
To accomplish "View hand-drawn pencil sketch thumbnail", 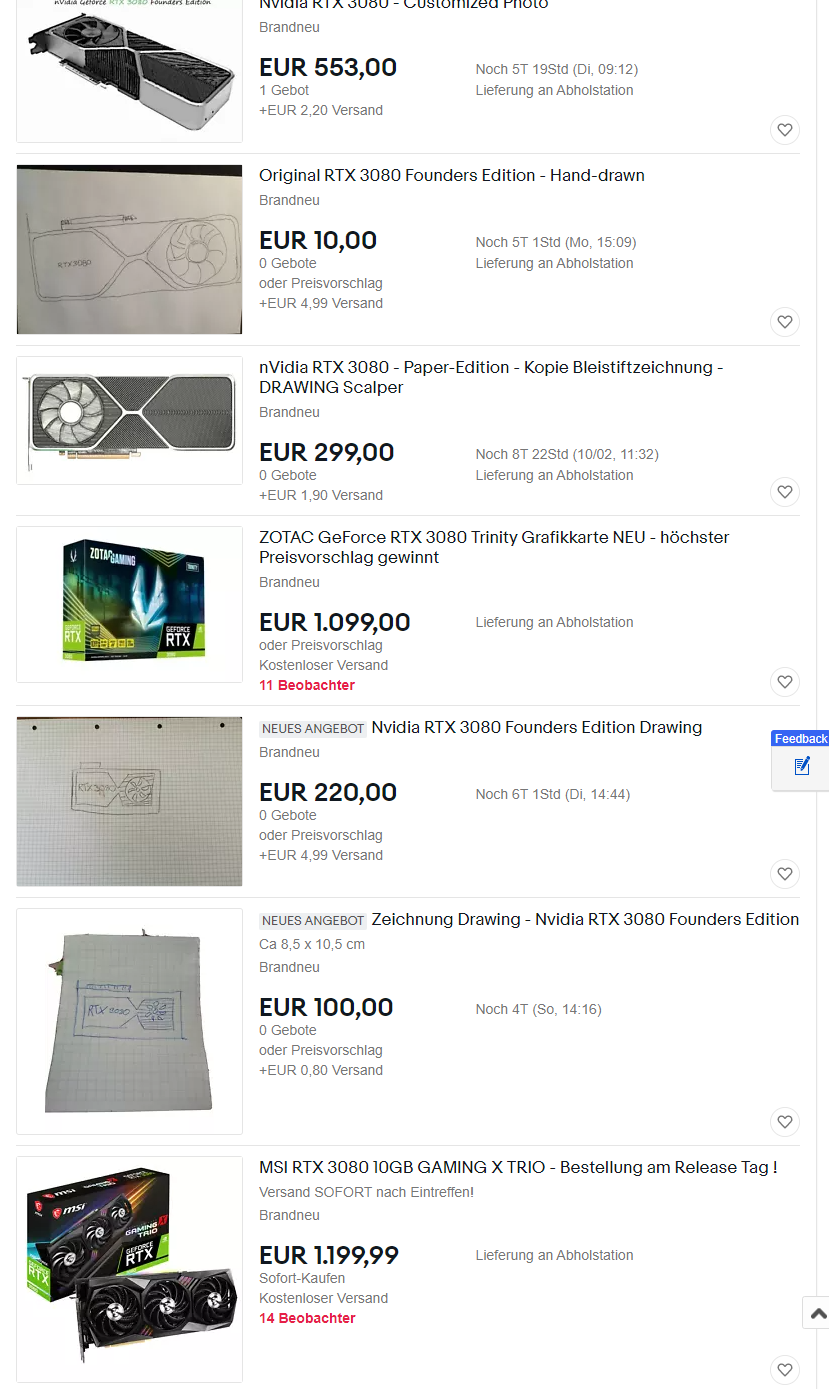I will (130, 249).
